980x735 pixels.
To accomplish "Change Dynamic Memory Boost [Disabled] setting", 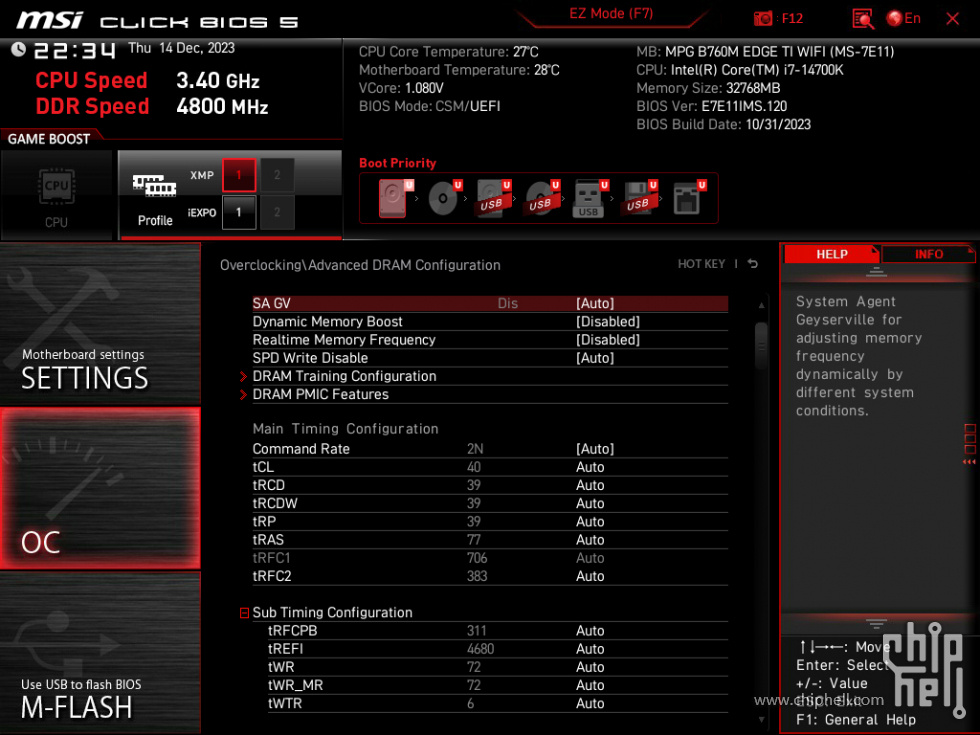I will (x=608, y=321).
